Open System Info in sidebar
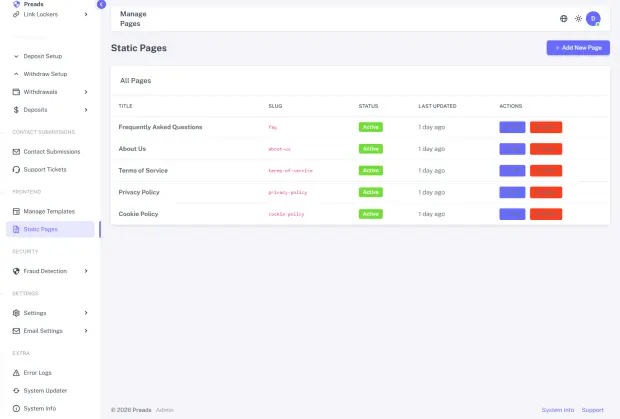620x419 pixels. pos(50,408)
